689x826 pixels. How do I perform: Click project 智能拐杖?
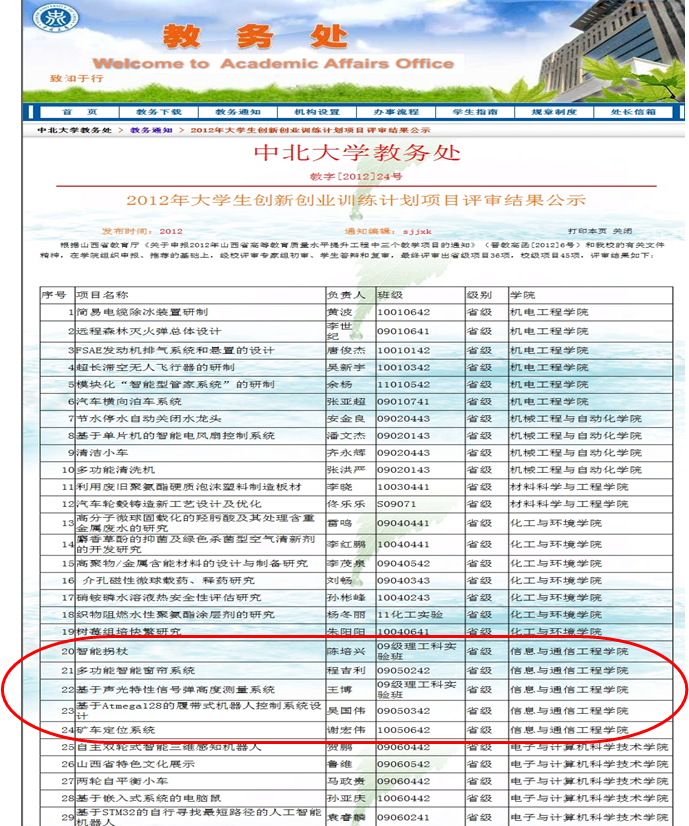[102, 652]
